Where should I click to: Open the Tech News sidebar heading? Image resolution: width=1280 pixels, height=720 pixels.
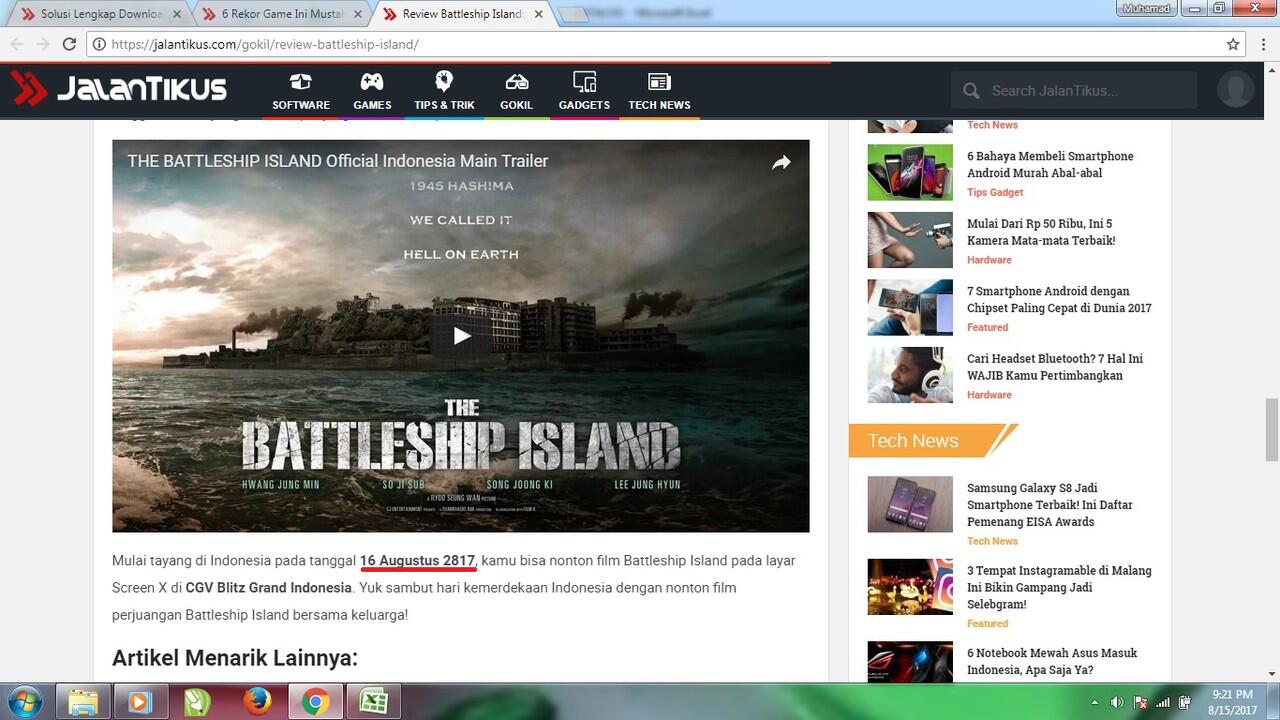pos(913,441)
